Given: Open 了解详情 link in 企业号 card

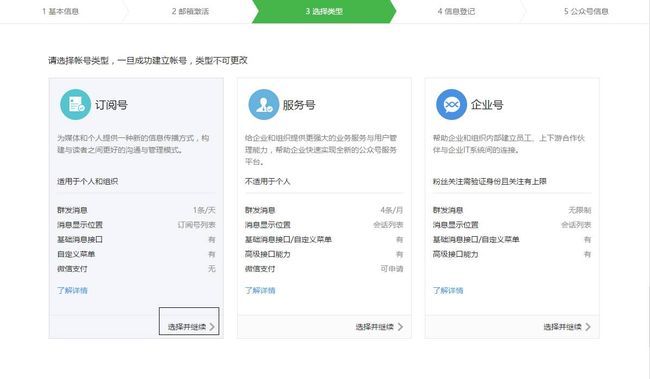Looking at the screenshot, I should click(448, 290).
